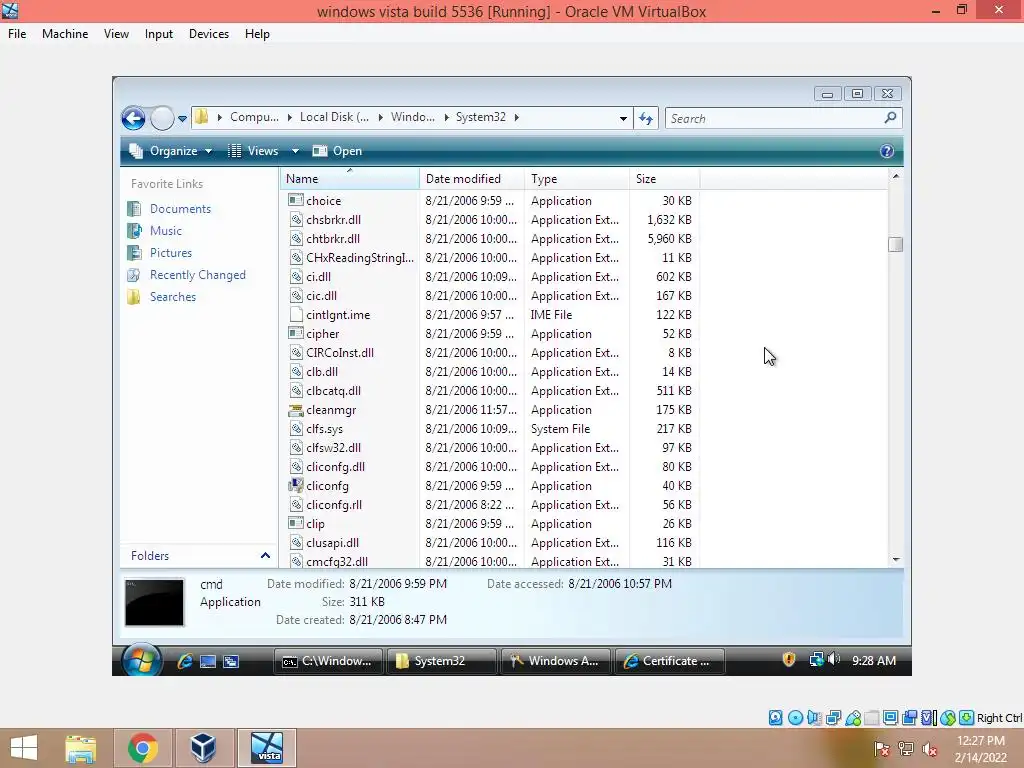Select the cintlgnt.ime file icon
Image resolution: width=1024 pixels, height=768 pixels.
pos(296,314)
